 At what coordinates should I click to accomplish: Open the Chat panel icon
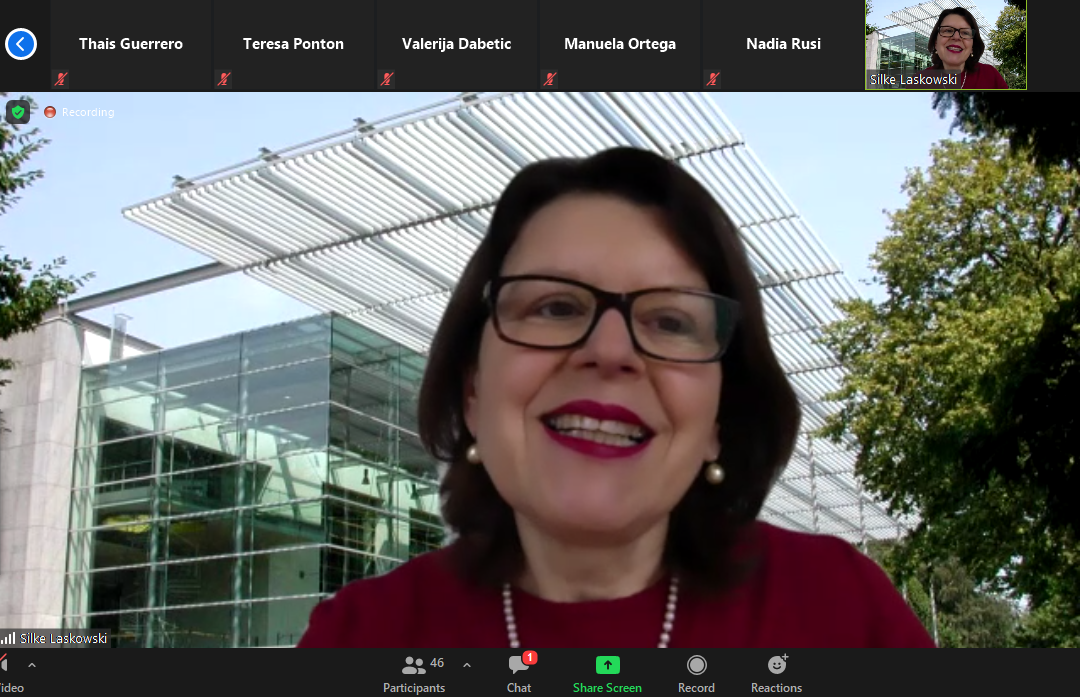pos(519,666)
